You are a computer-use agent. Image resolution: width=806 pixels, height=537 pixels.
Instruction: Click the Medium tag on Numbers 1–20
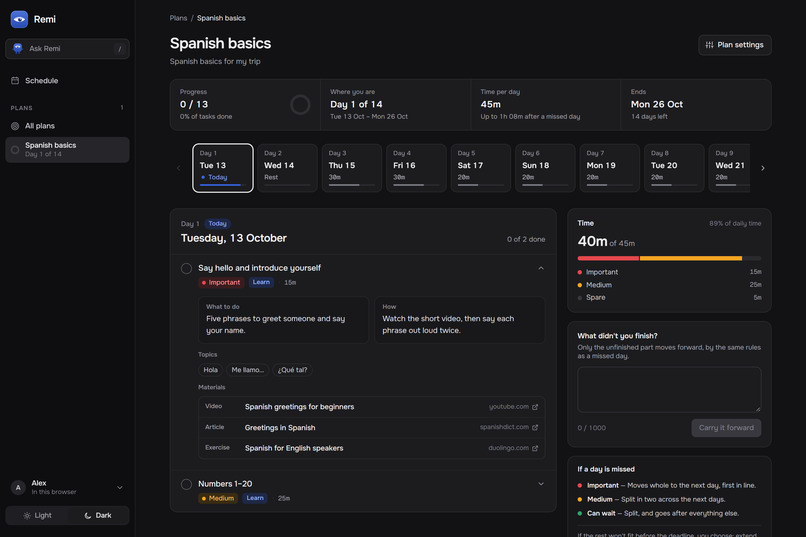(218, 498)
